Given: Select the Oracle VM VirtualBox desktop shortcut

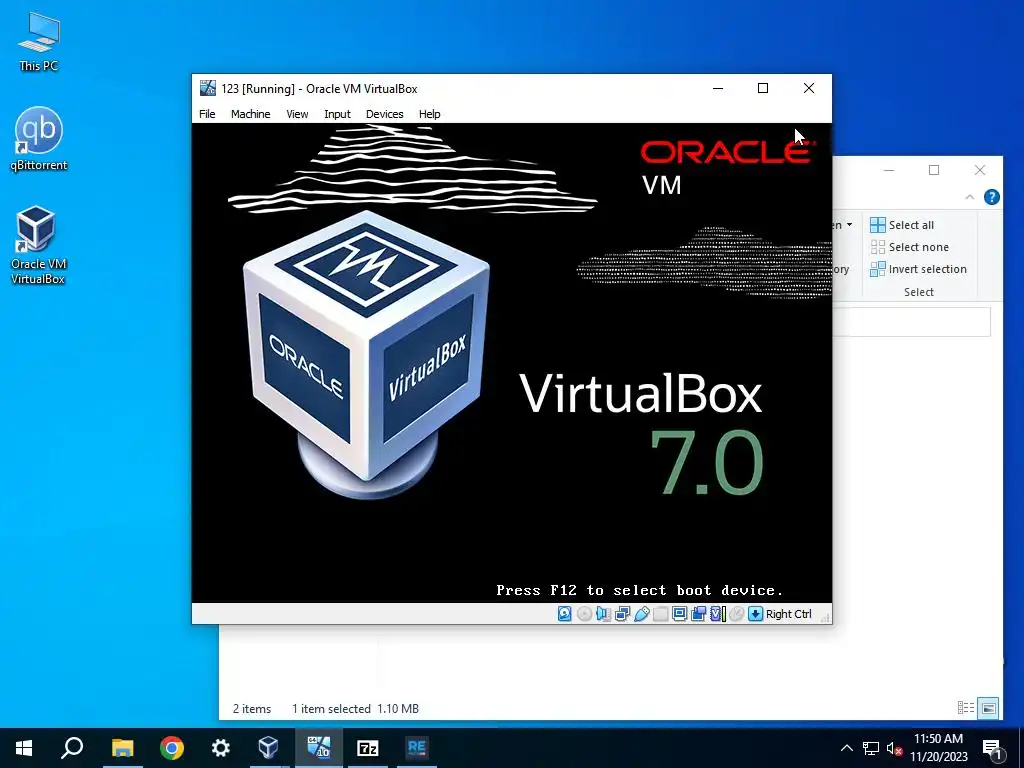Looking at the screenshot, I should pos(38,246).
